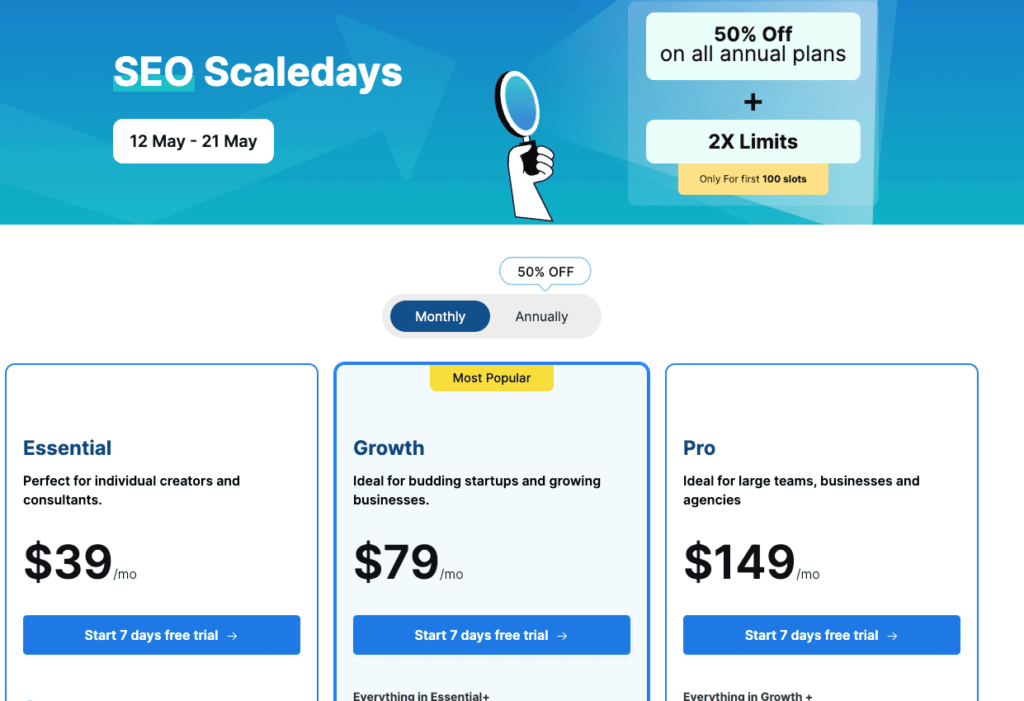
Task: Select the 50% Off on all annual plans box
Action: [x=753, y=46]
